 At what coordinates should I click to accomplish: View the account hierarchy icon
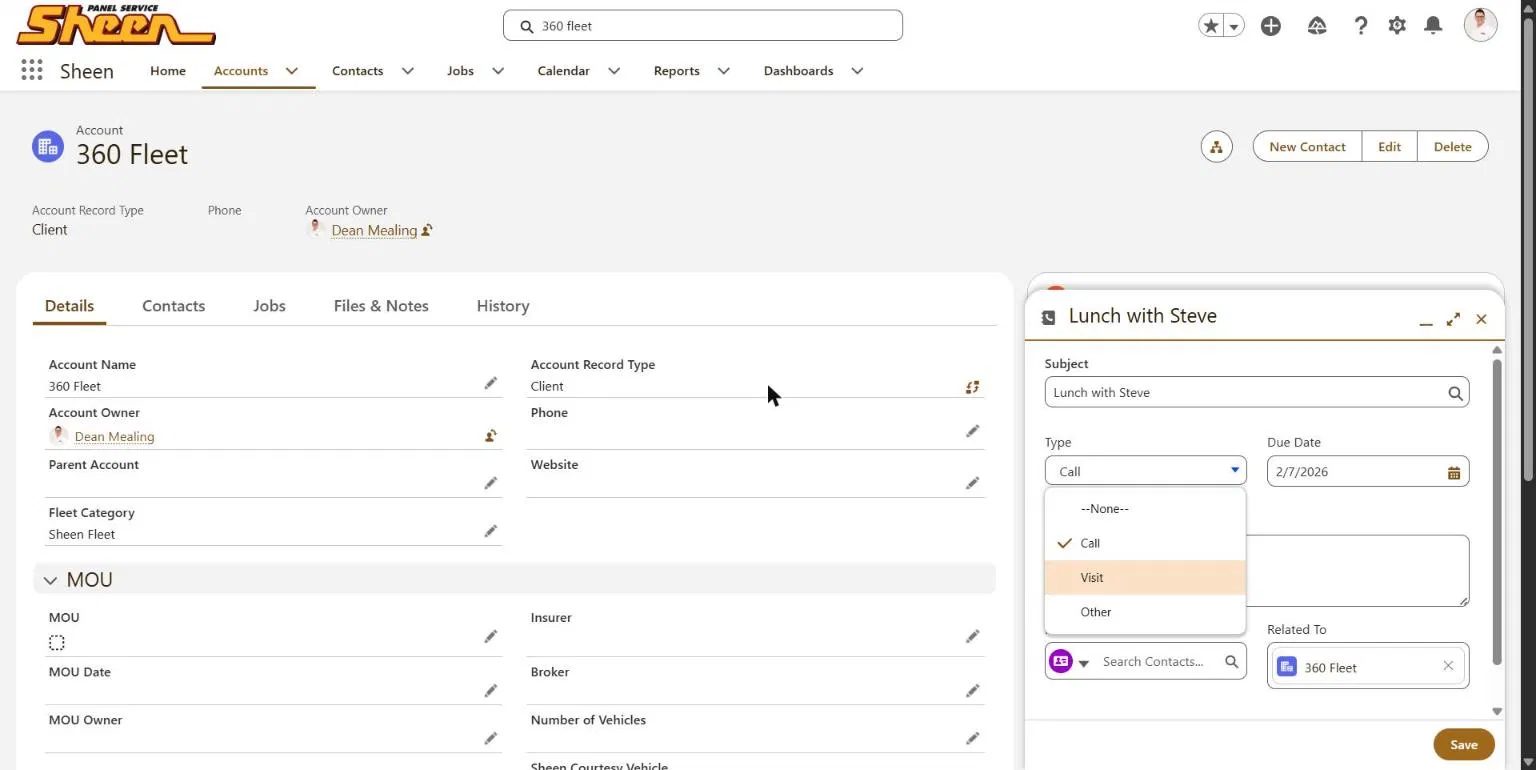pyautogui.click(x=1216, y=147)
